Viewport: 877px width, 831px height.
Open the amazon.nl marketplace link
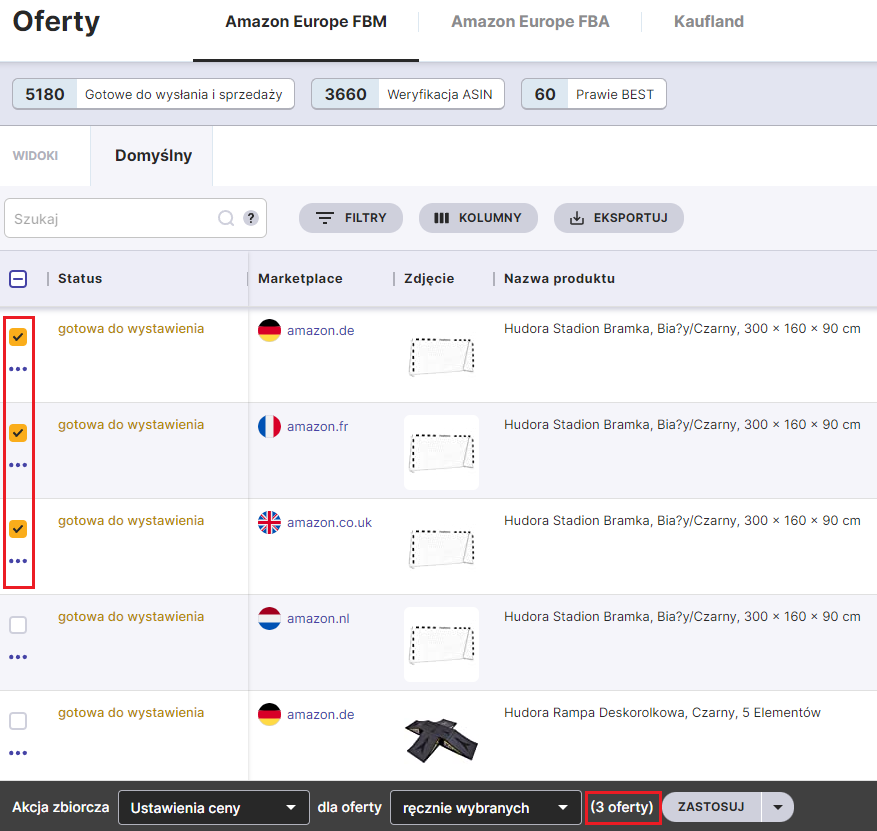click(x=318, y=618)
